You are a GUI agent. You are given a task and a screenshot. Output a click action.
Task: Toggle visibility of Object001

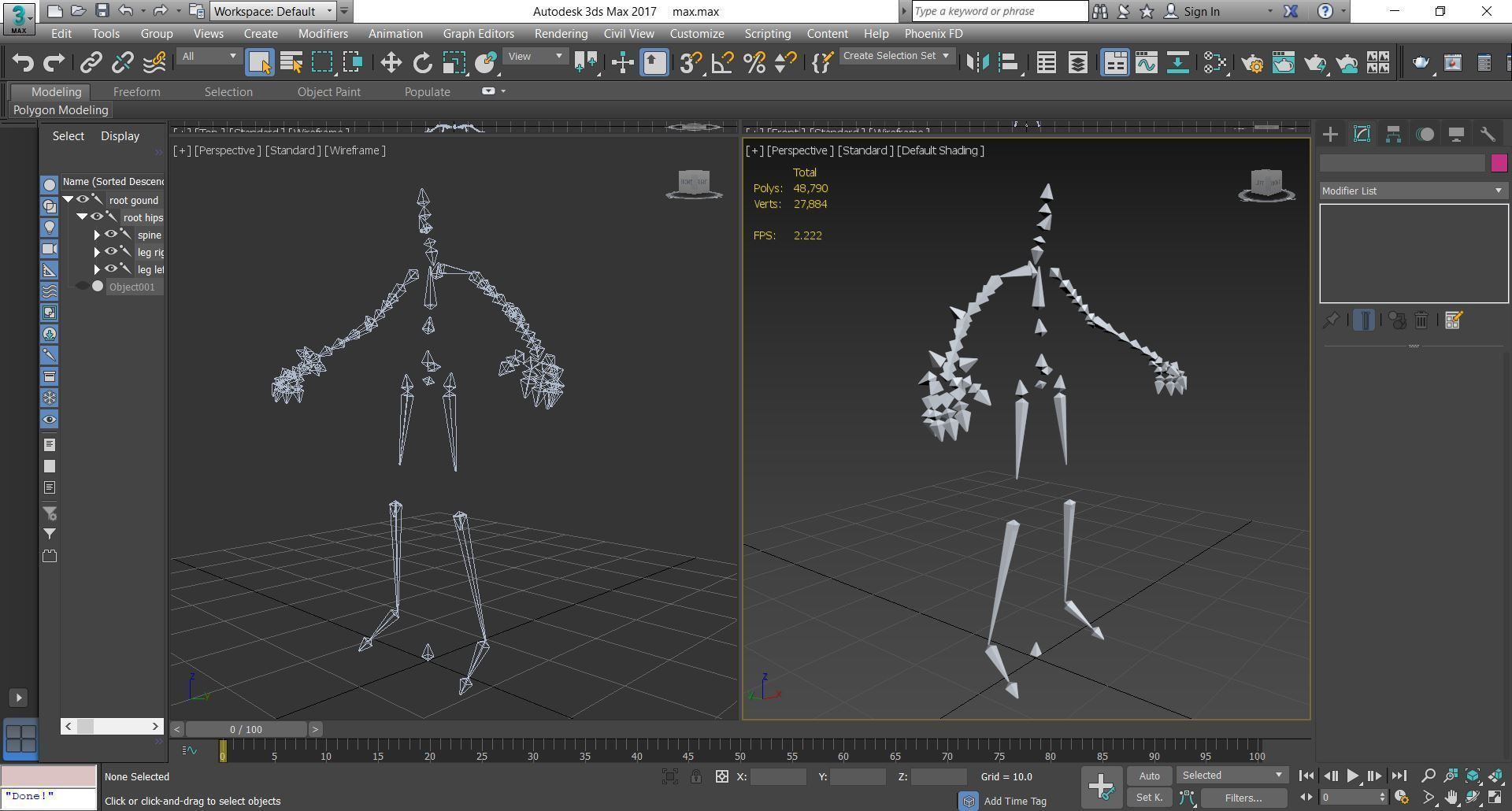(83, 287)
